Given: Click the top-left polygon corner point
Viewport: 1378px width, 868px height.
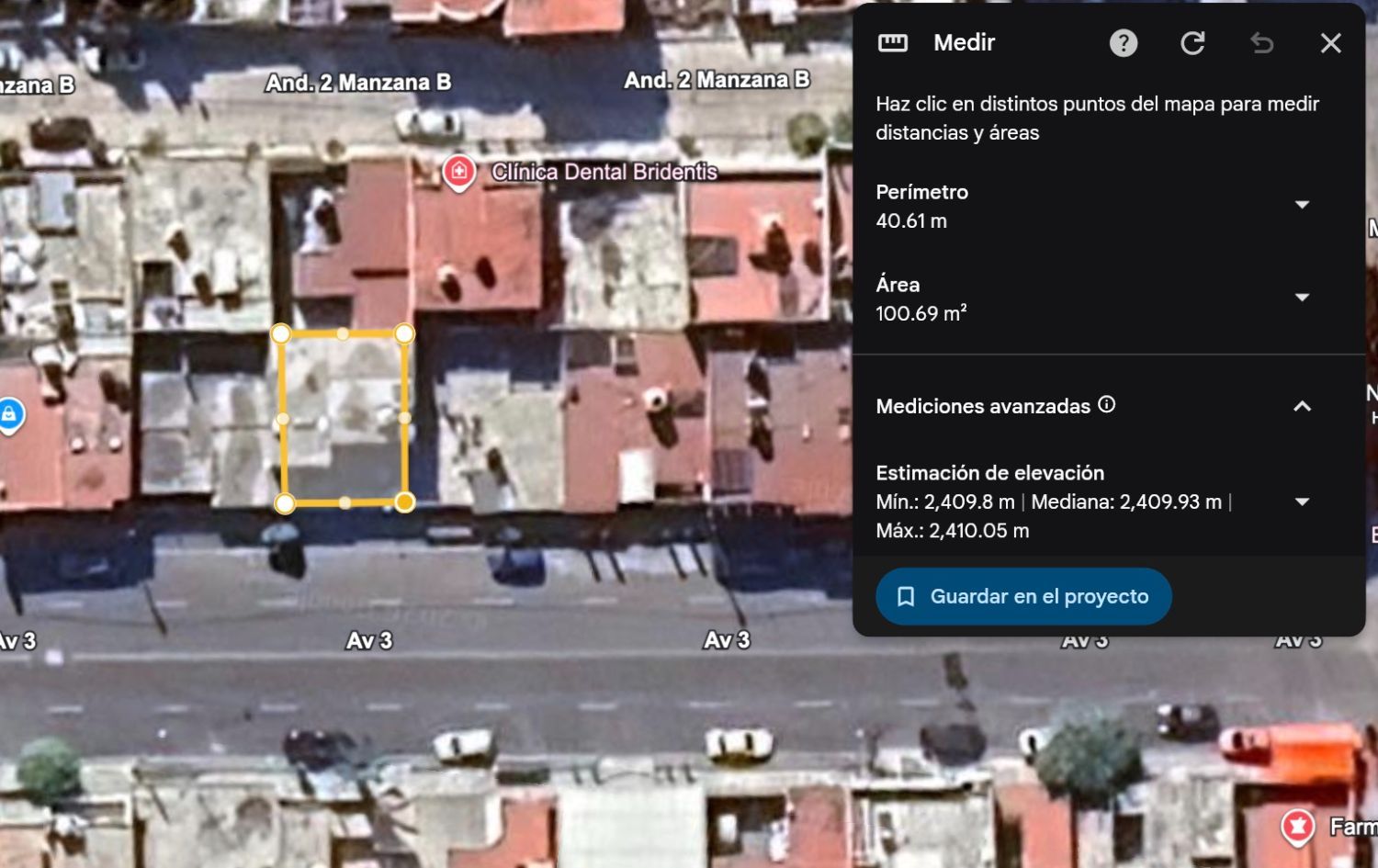Looking at the screenshot, I should pyautogui.click(x=281, y=333).
